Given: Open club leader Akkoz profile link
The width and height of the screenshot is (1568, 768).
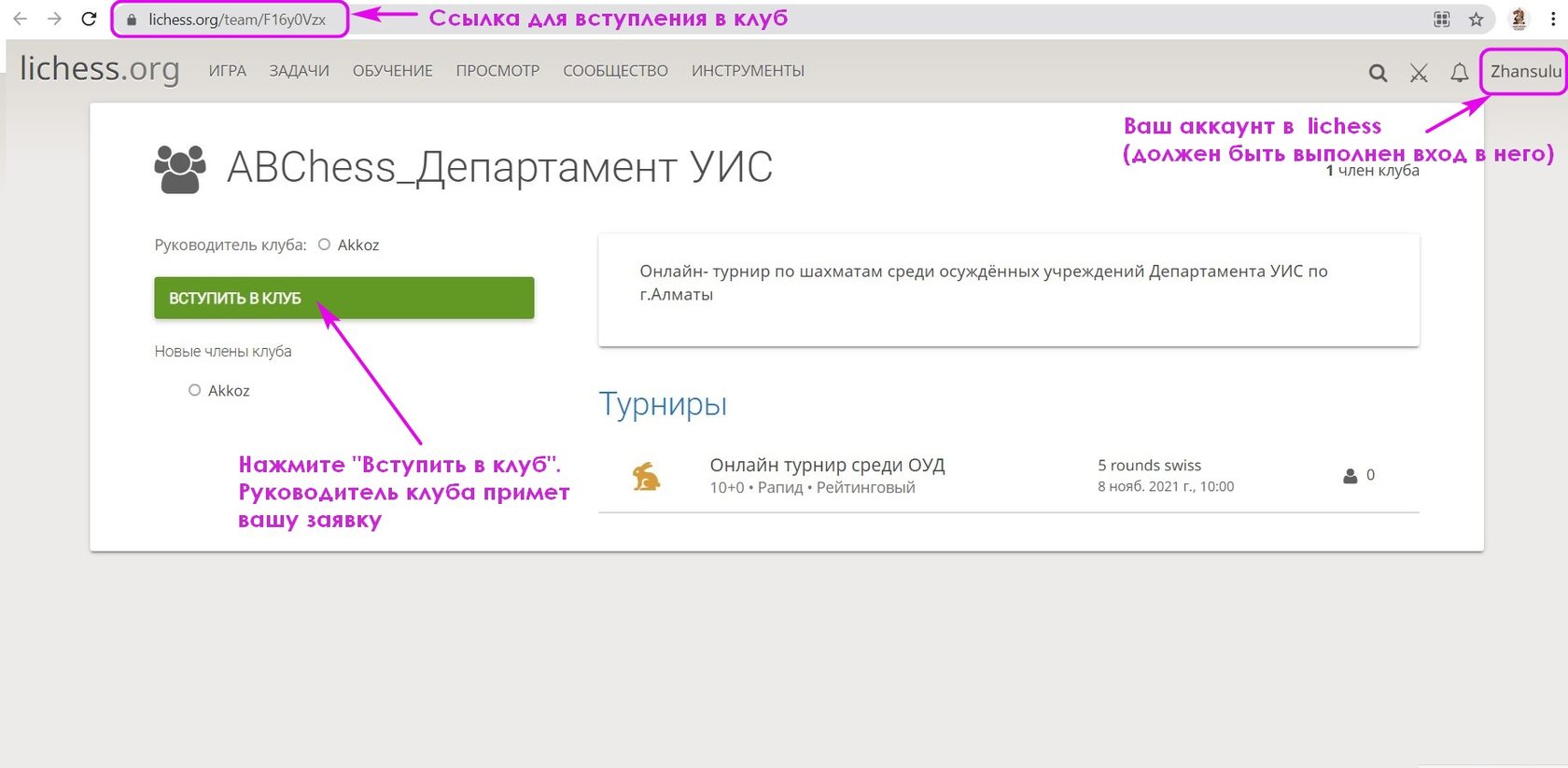Looking at the screenshot, I should 348,244.
